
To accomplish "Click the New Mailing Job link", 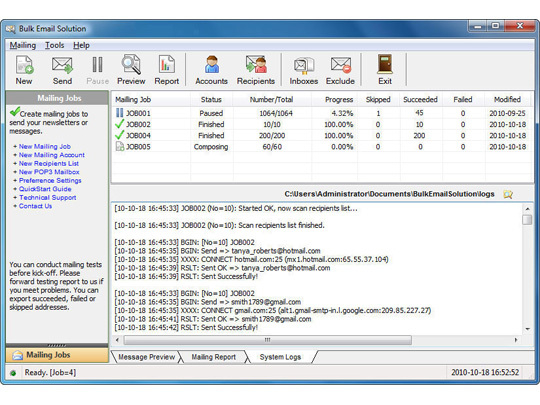I will pos(45,146).
